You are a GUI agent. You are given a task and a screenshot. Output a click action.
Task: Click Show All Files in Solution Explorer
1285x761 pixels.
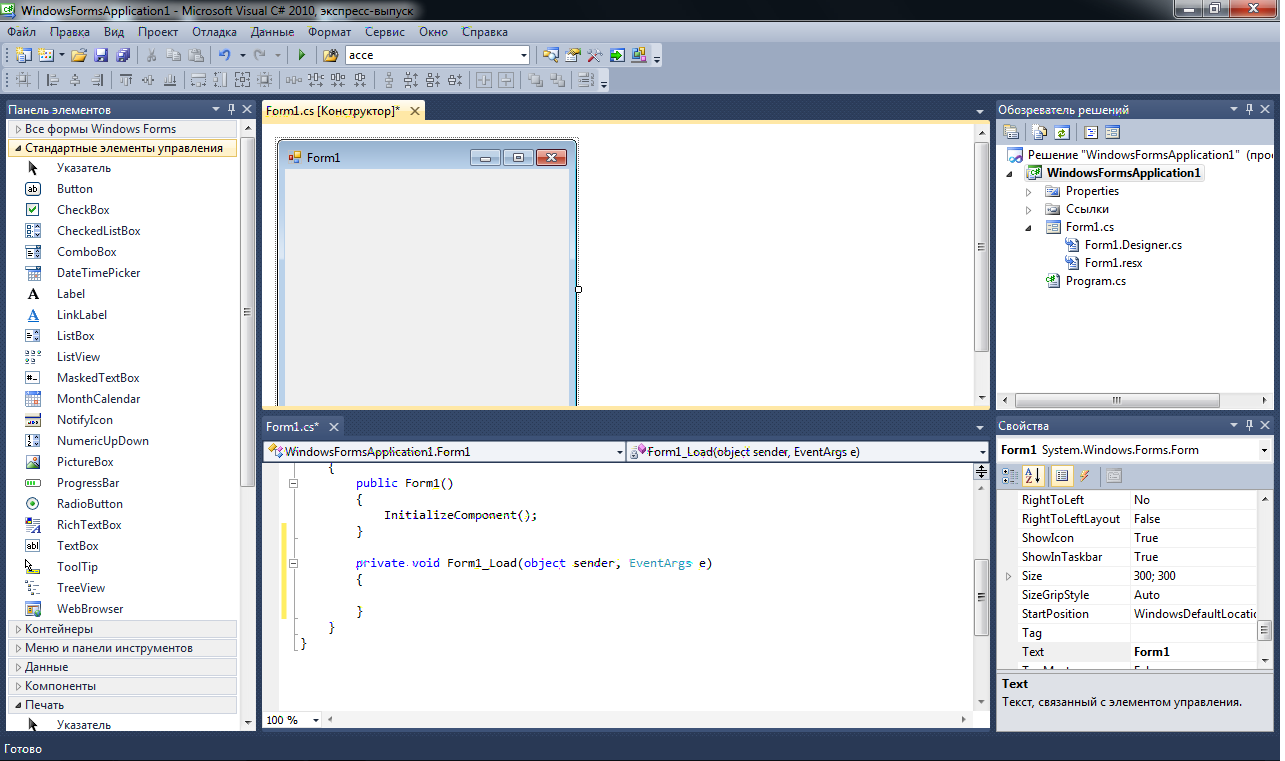coord(1040,132)
